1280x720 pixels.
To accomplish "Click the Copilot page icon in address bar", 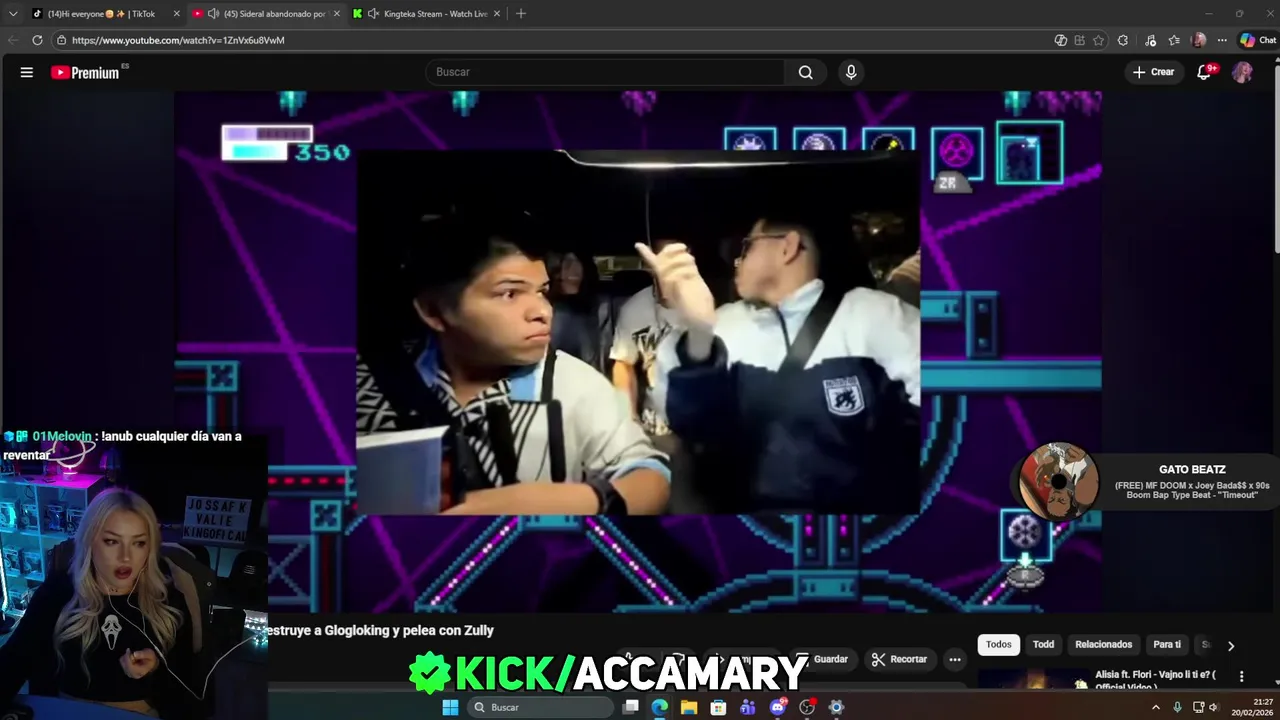I will (1061, 40).
